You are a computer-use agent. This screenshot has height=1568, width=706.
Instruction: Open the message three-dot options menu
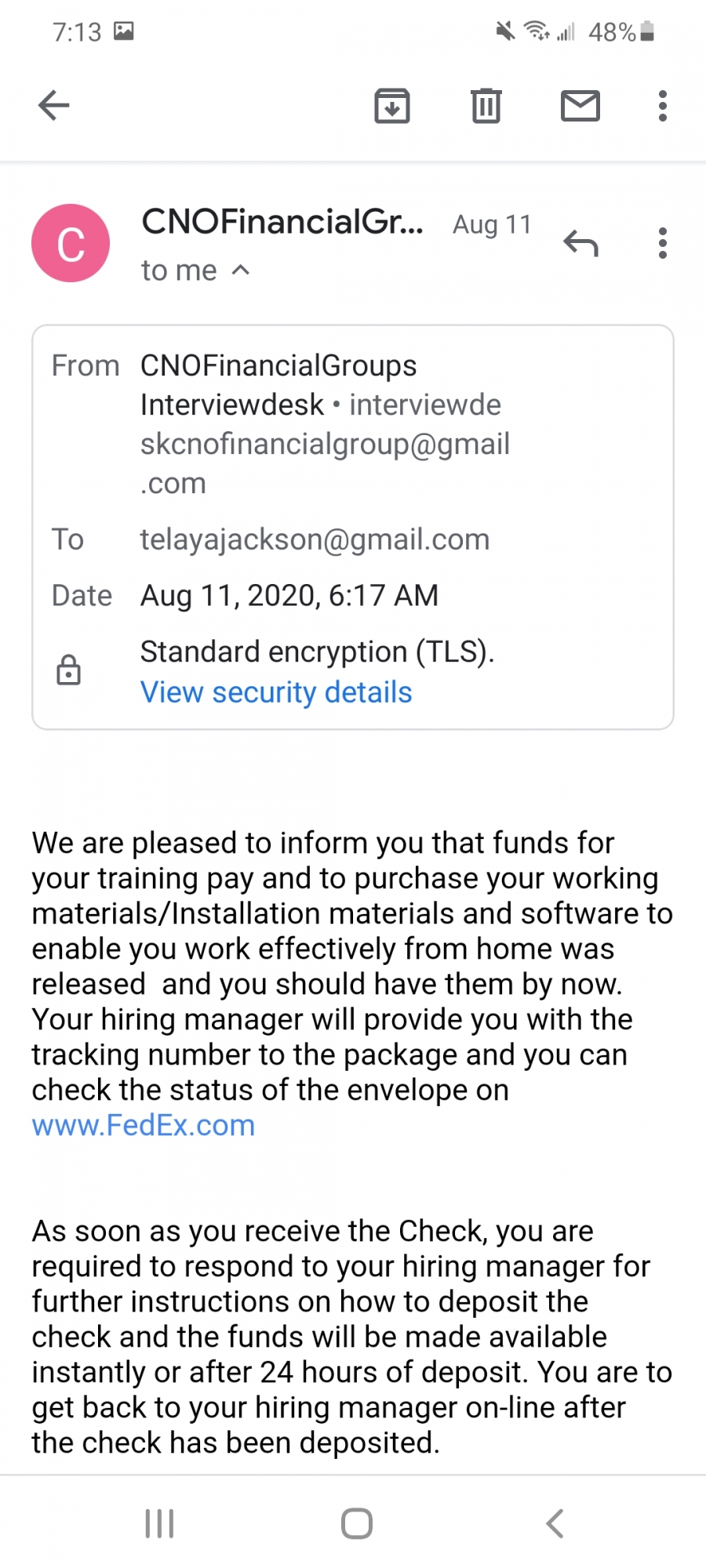tap(663, 243)
